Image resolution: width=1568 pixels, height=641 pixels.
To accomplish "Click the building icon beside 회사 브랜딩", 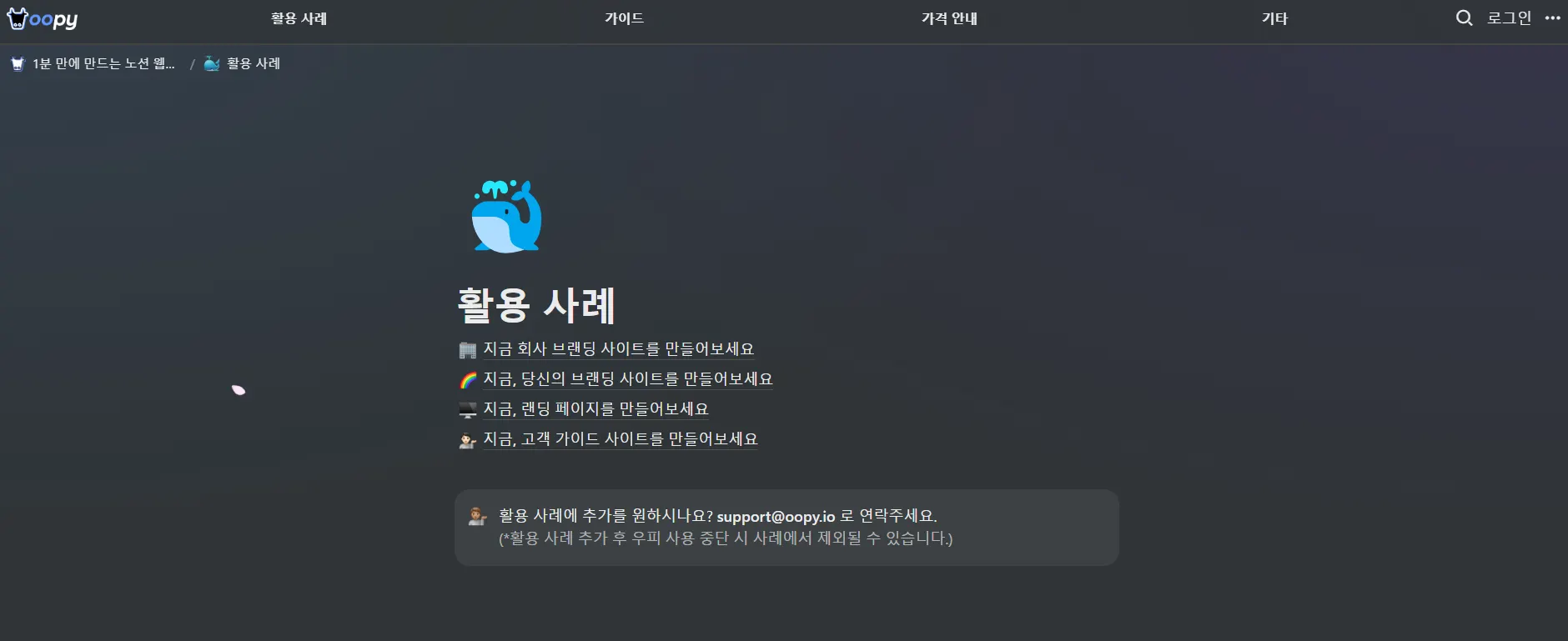I will pos(468,349).
